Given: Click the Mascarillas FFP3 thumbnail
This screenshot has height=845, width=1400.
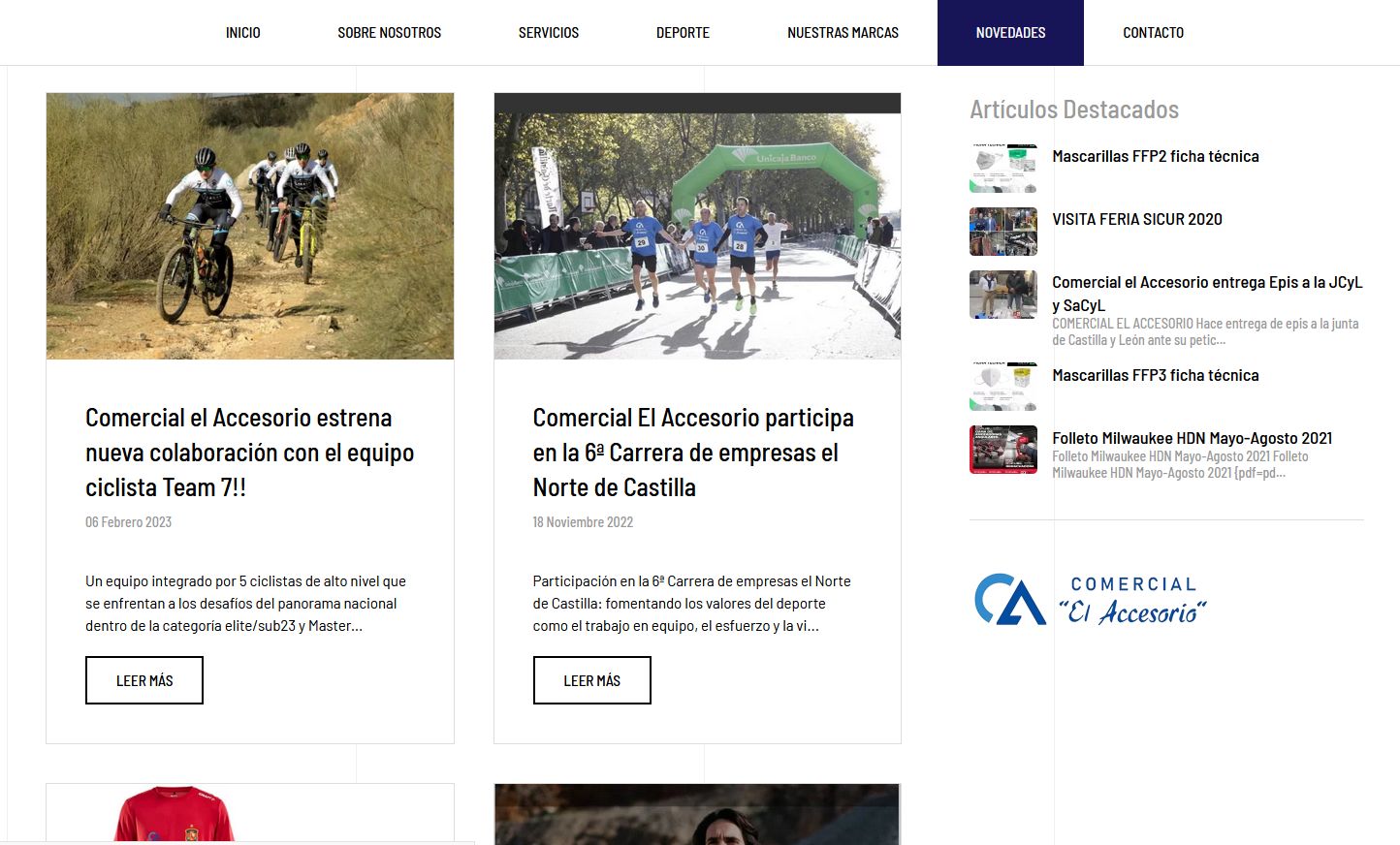Looking at the screenshot, I should pos(1003,387).
